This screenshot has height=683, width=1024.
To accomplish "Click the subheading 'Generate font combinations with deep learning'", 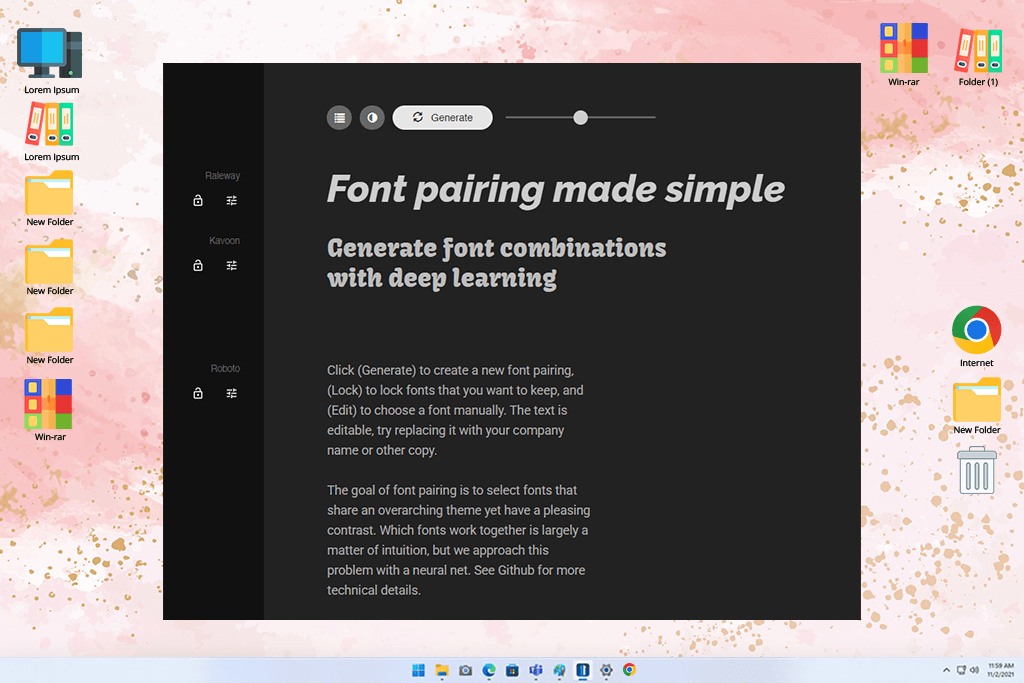I will (496, 263).
